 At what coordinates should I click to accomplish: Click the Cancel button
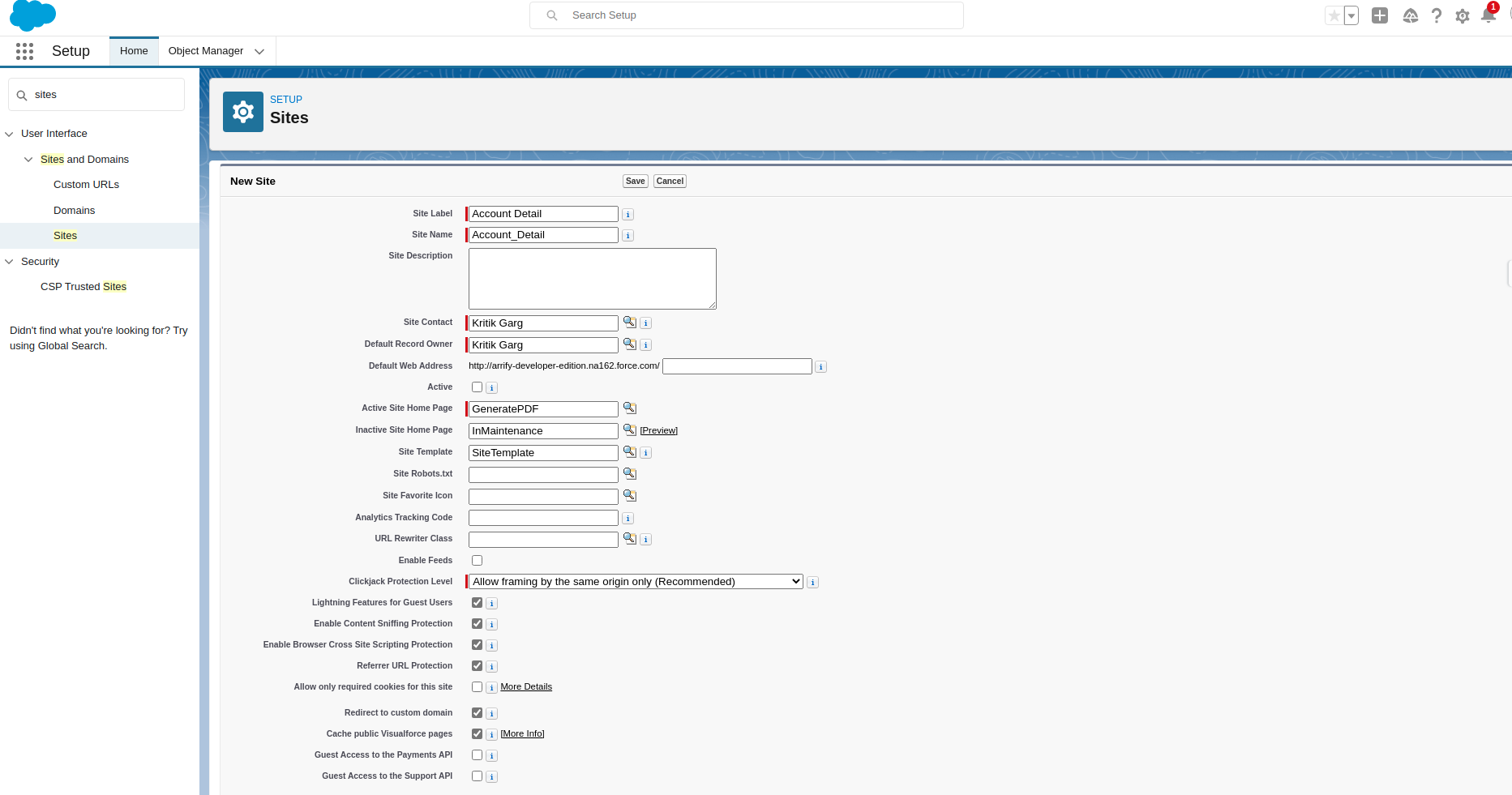pyautogui.click(x=670, y=182)
